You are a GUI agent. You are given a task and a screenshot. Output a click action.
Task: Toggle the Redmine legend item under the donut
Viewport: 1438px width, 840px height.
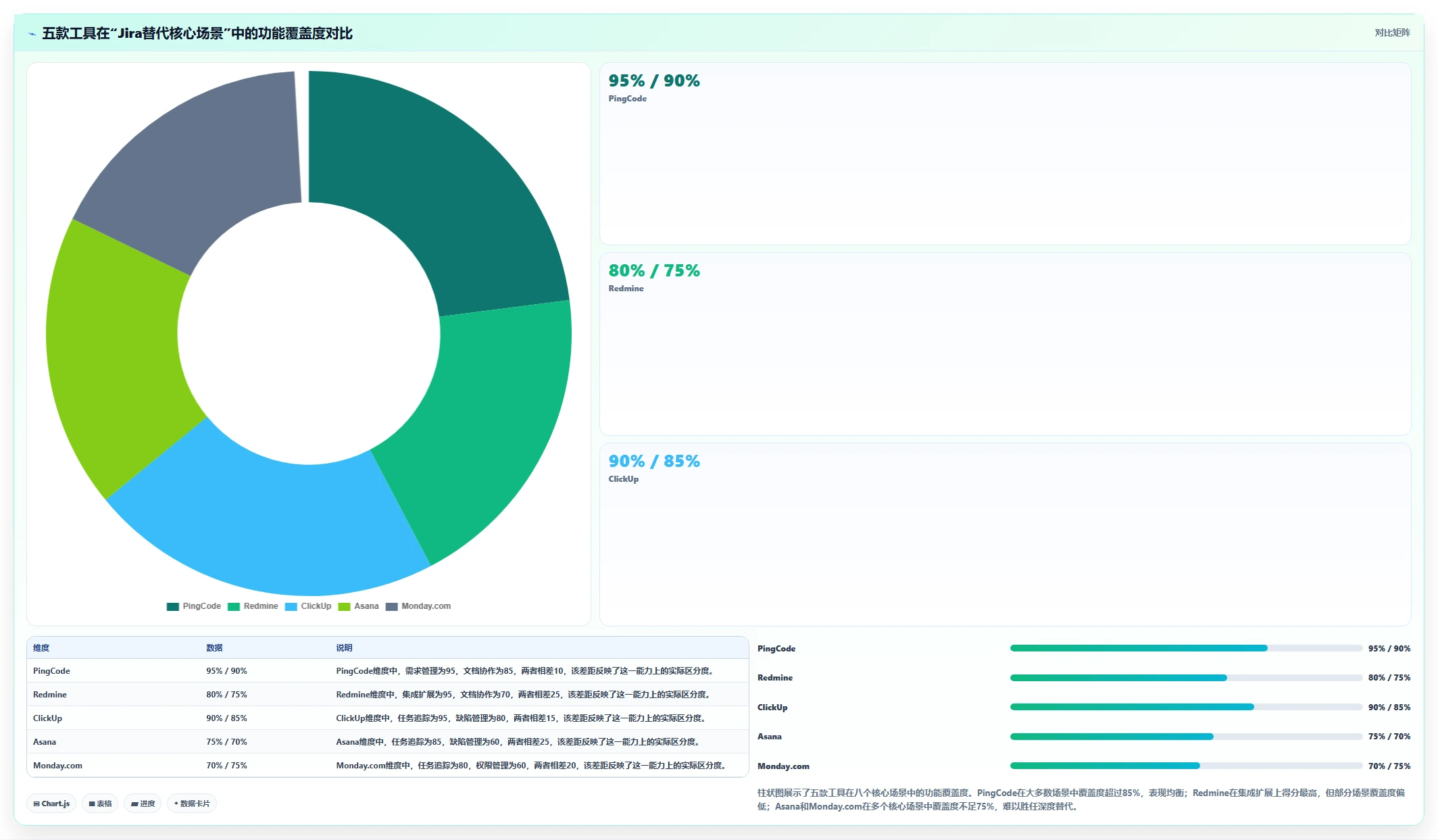253,606
